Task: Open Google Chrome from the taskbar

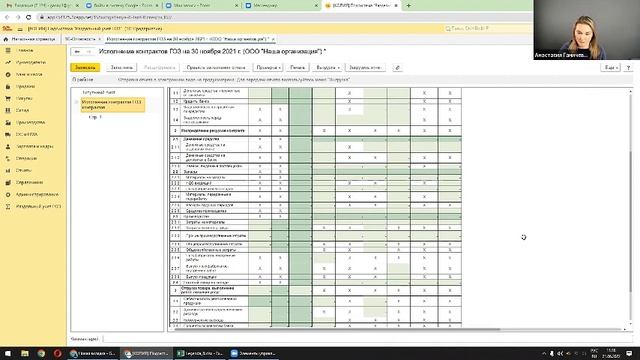Action: tap(41, 353)
